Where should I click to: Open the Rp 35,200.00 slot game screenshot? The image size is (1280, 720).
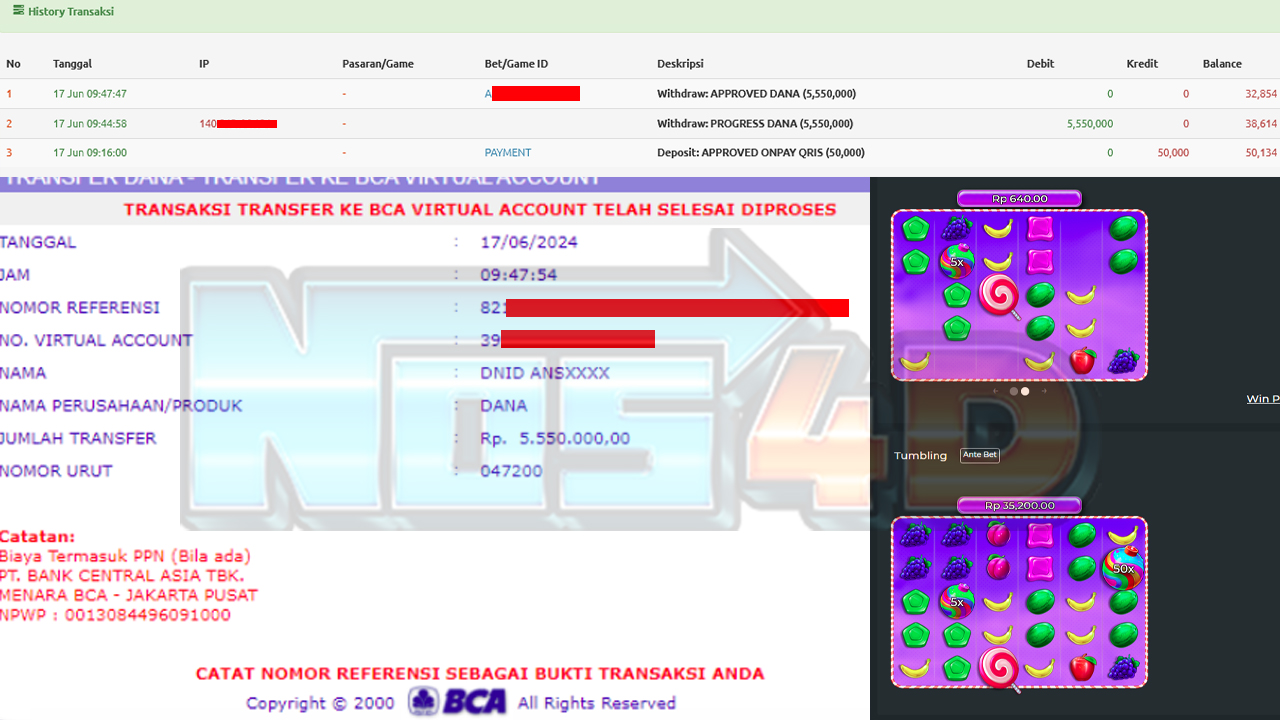click(x=1019, y=602)
